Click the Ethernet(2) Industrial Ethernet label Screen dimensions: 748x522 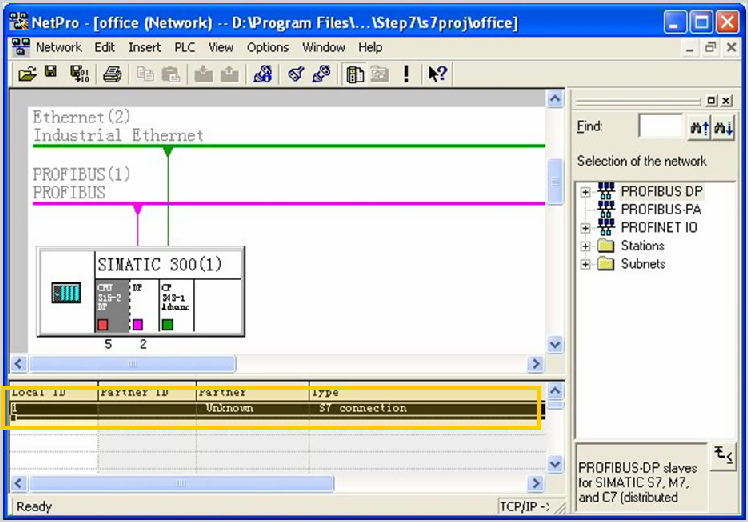click(118, 126)
